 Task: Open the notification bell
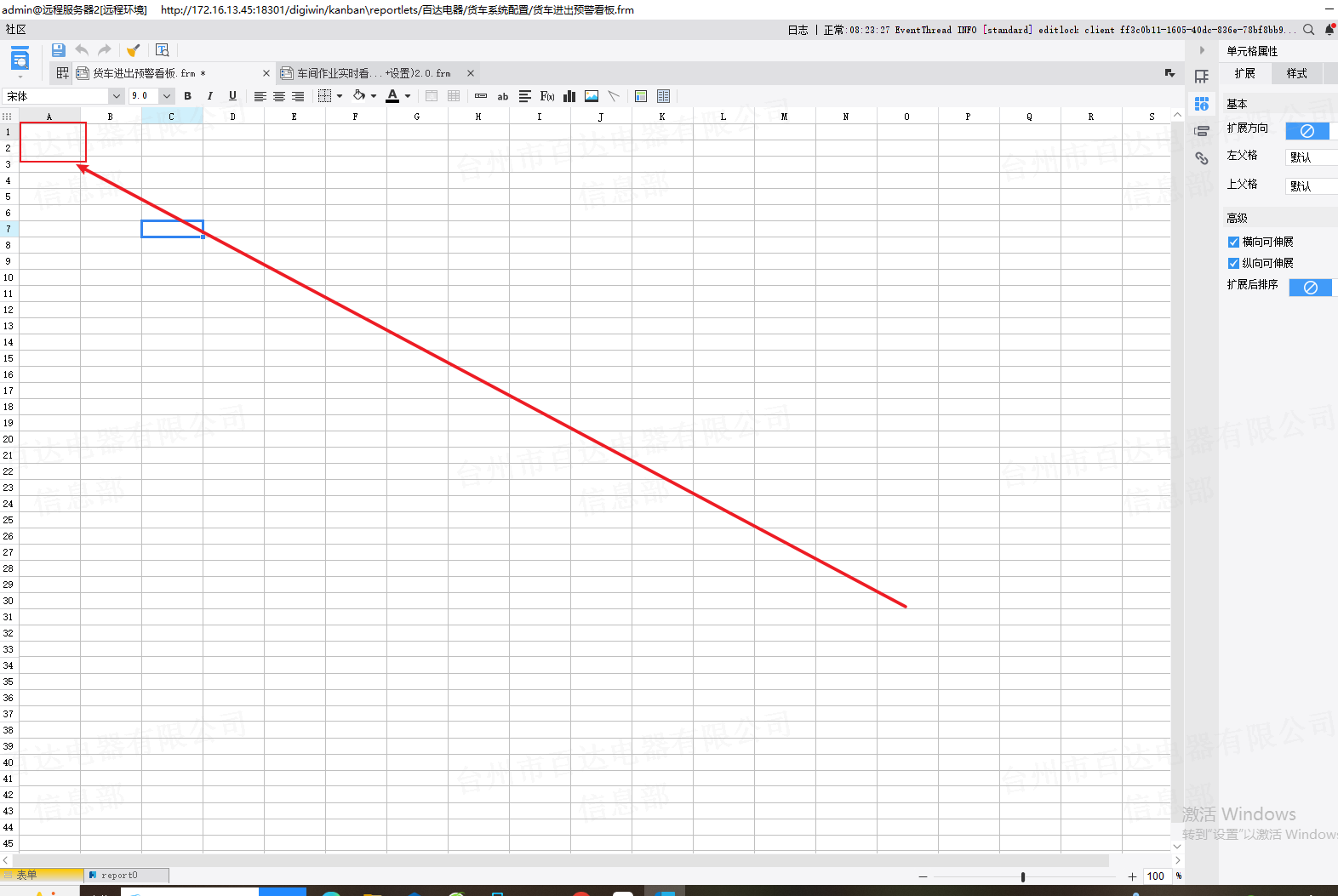tap(1329, 30)
